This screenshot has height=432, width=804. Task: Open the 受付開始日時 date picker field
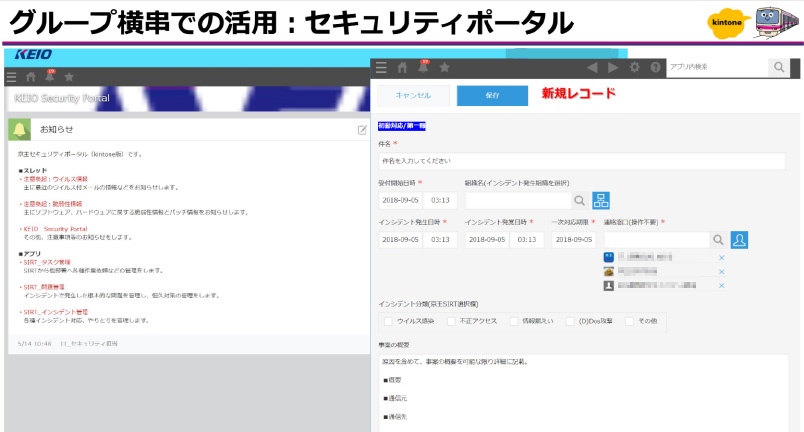coord(400,200)
